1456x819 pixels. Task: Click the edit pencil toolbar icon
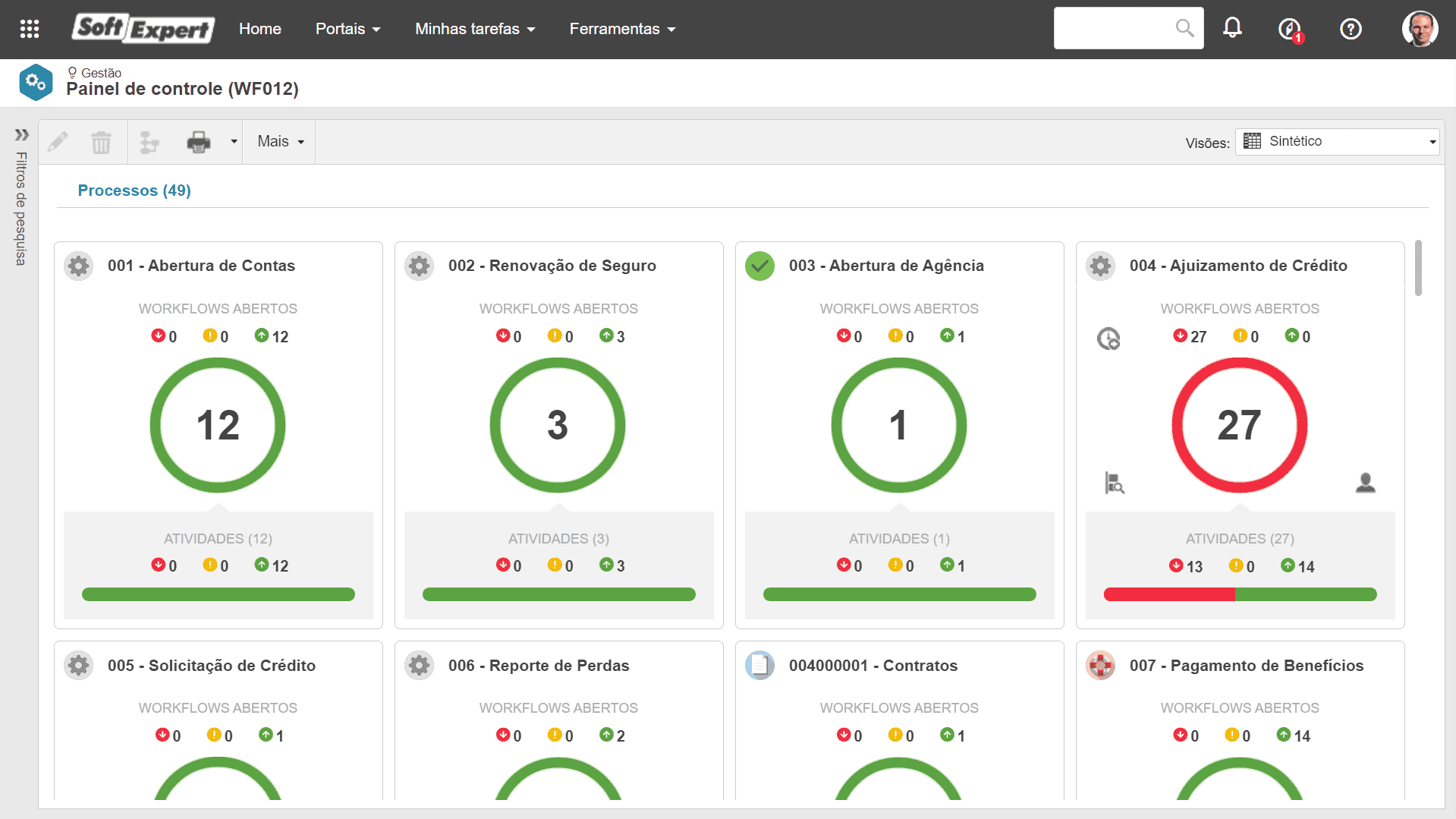pos(58,142)
